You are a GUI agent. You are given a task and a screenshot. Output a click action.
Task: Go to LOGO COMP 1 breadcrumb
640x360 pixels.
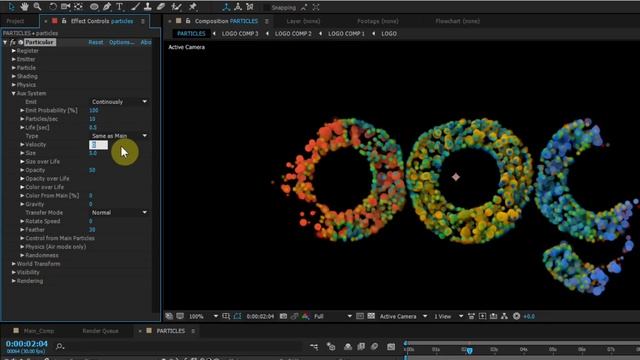point(346,34)
